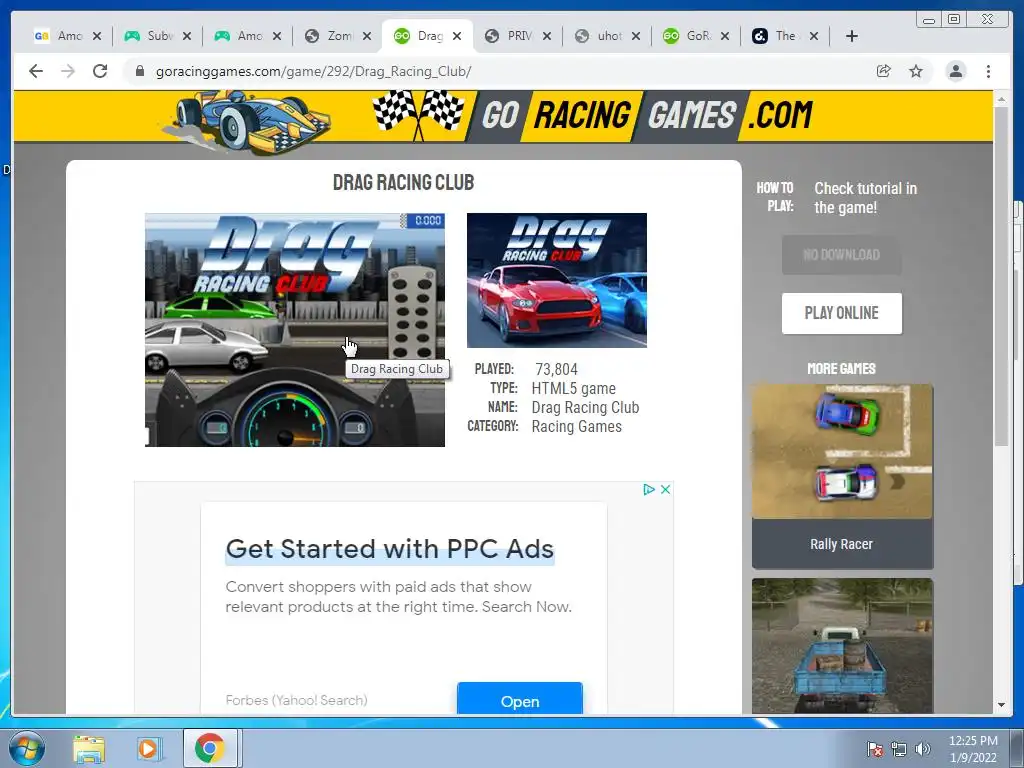Screen dimensions: 1024x768
Task: Click the page scroll up arrow
Action: [x=1001, y=99]
